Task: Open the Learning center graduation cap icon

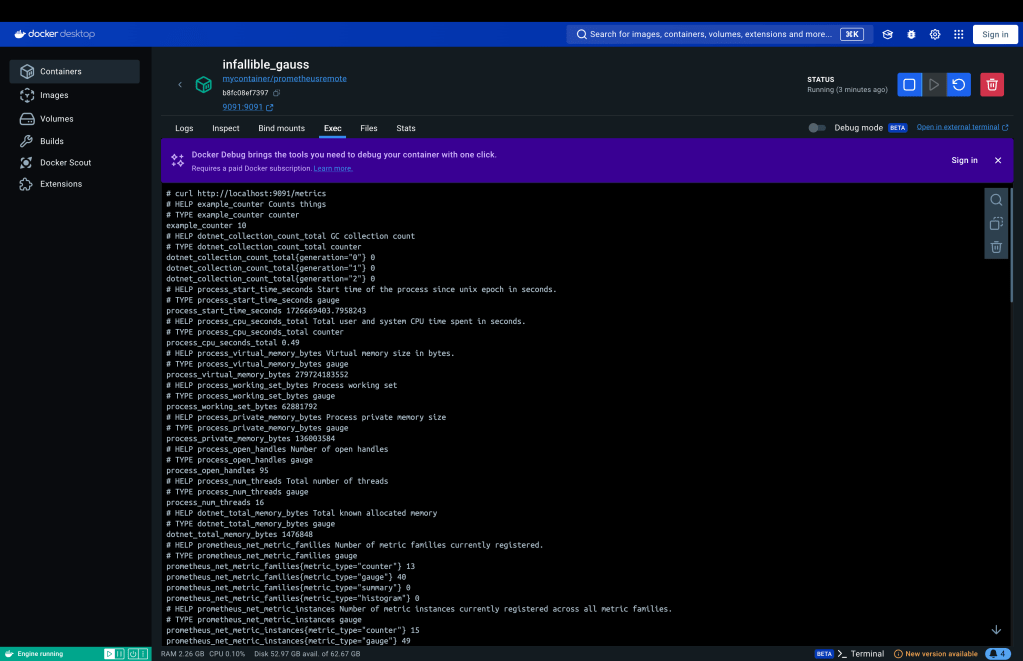Action: [887, 35]
